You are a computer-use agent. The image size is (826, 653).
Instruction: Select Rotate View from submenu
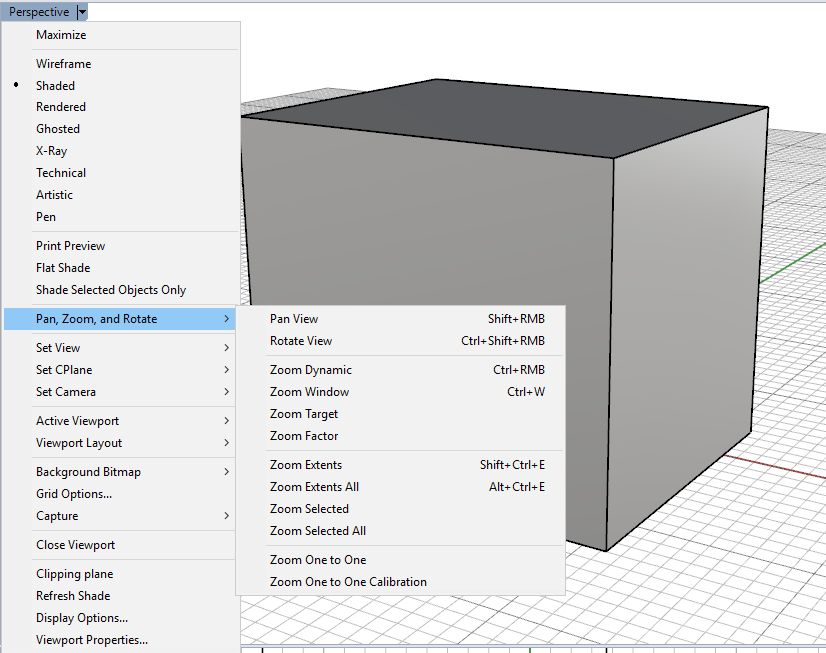(x=400, y=341)
